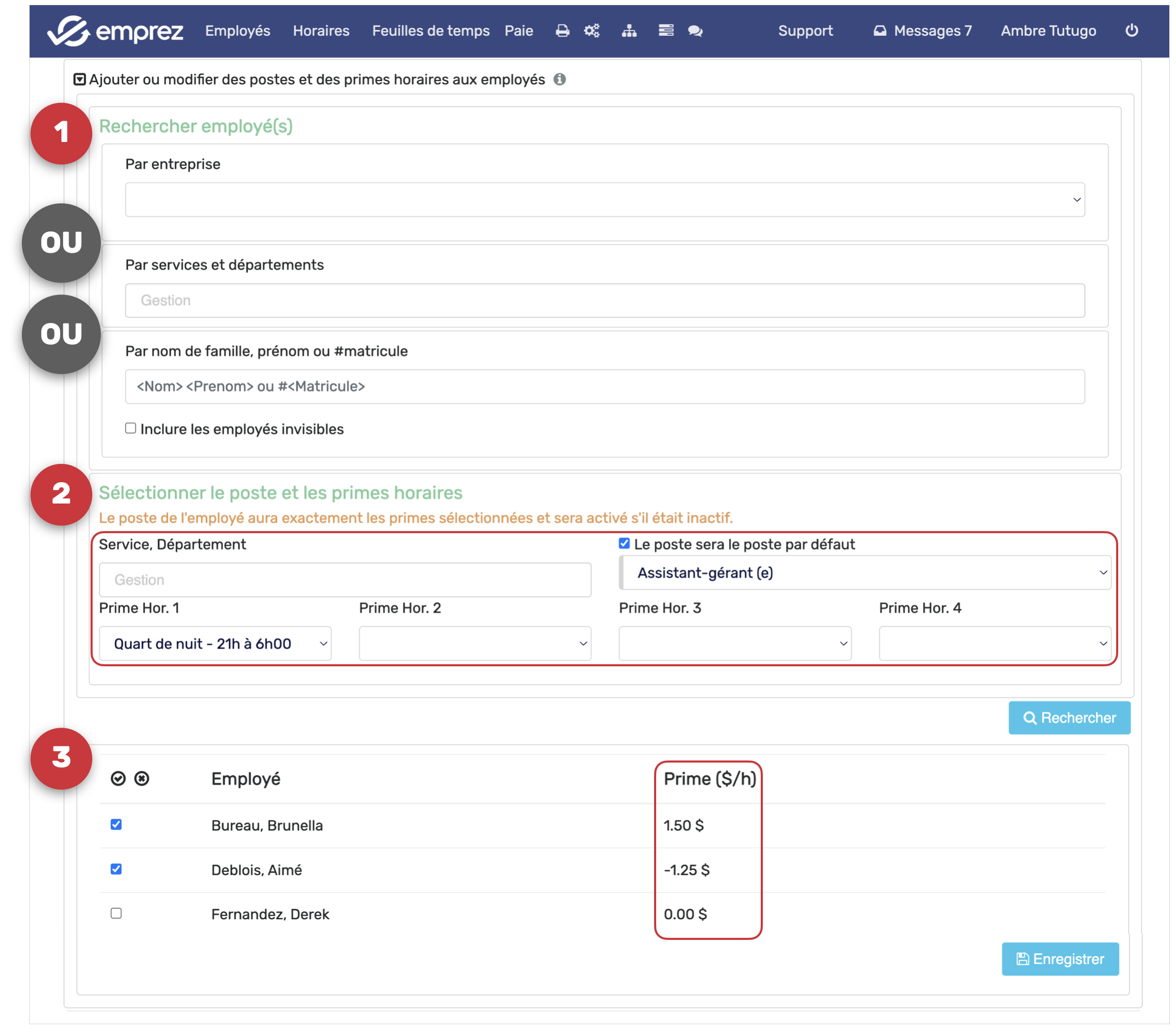
Task: Expand the Prime Hor. 1 Quart de nuit dropdown
Action: coord(215,643)
